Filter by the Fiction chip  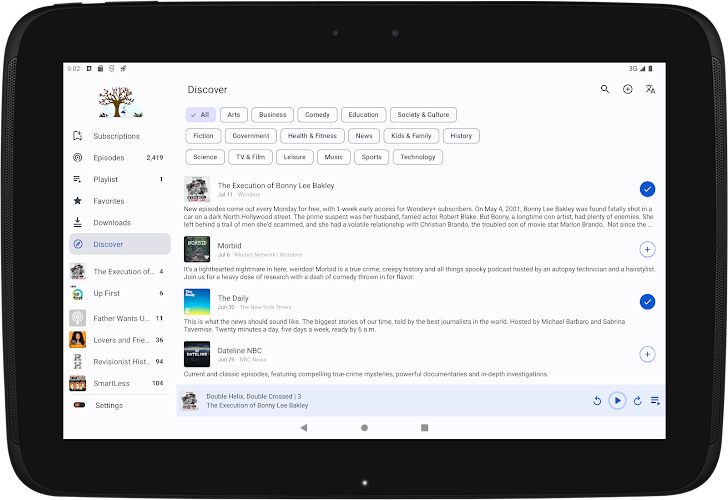[x=203, y=136]
